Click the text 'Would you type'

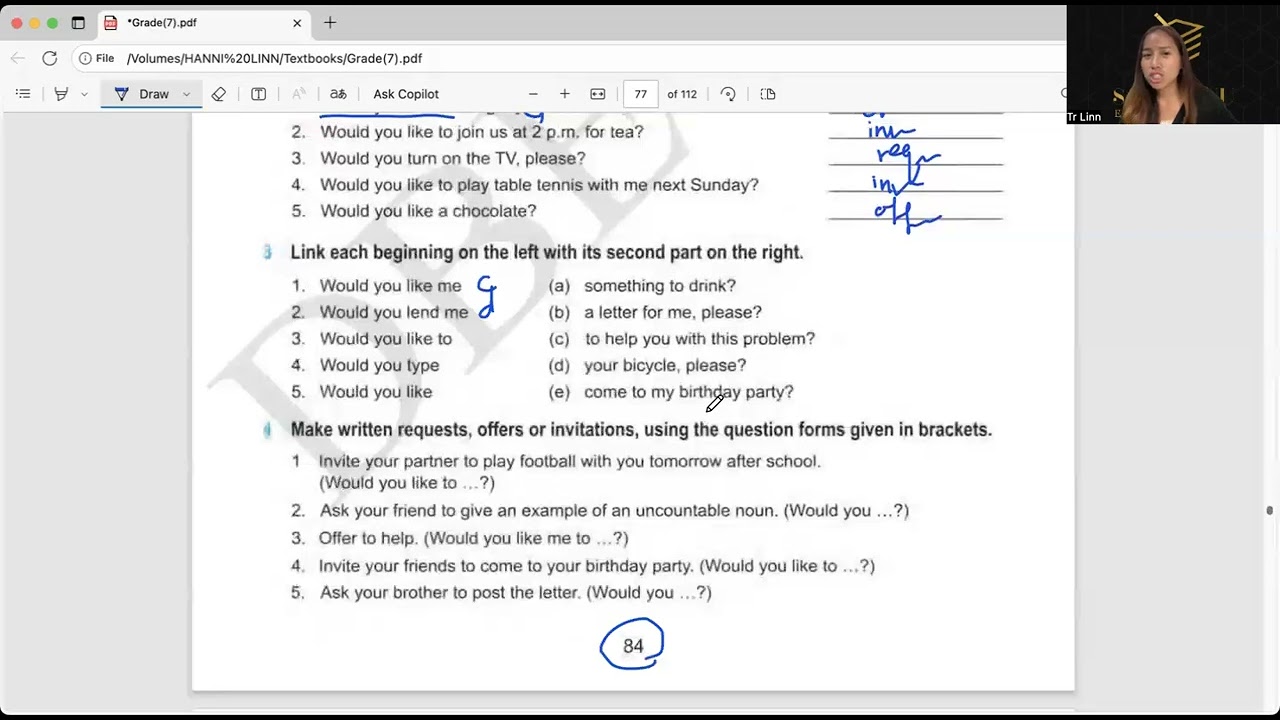(379, 365)
